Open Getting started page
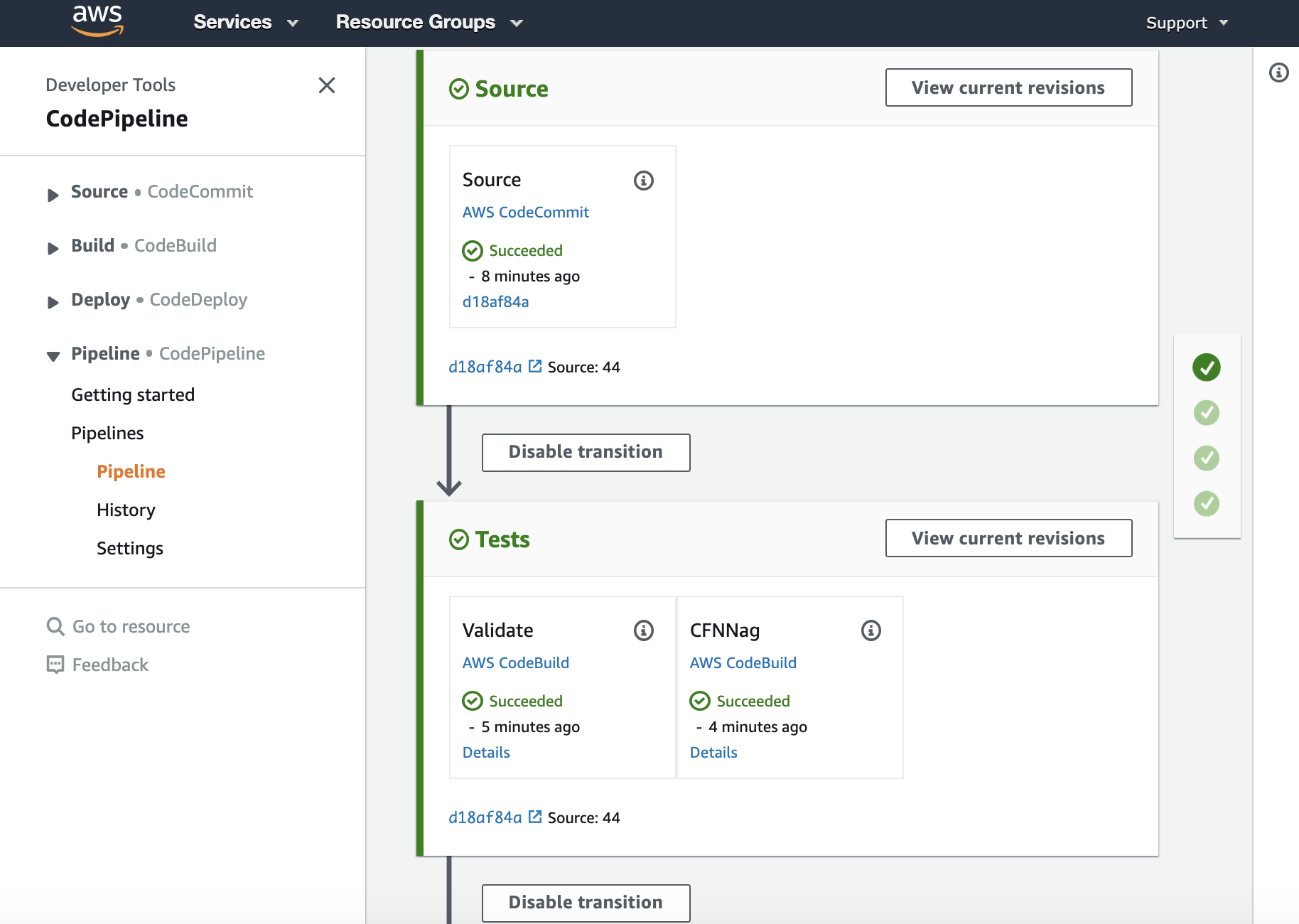The image size is (1299, 924). pos(133,394)
